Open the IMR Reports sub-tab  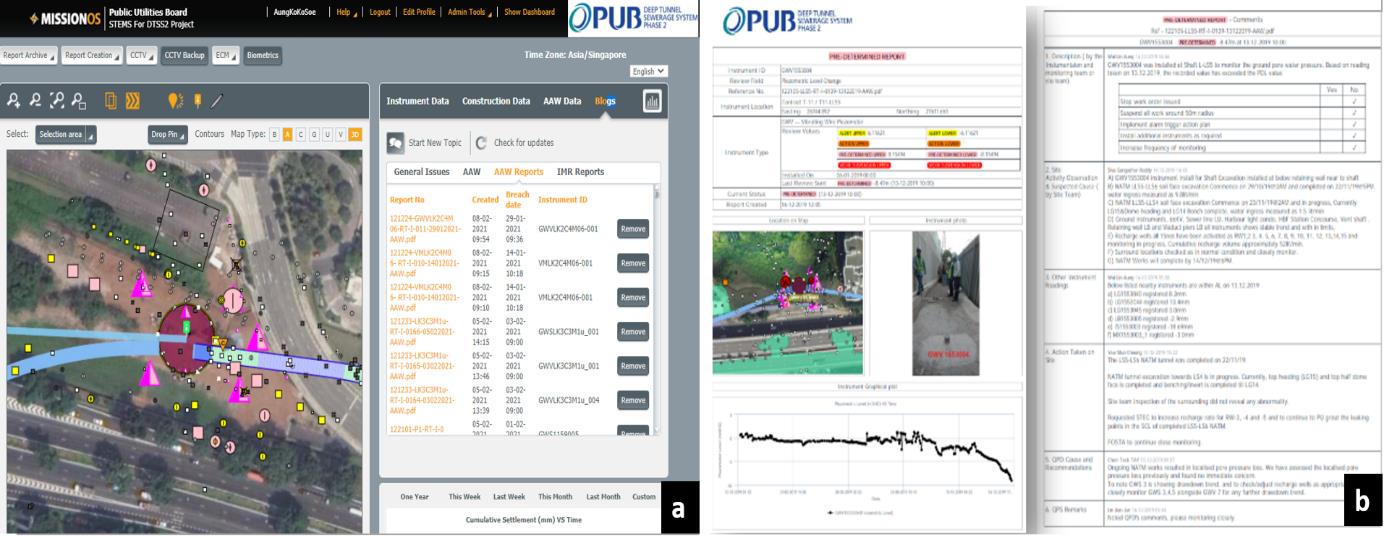coord(580,172)
